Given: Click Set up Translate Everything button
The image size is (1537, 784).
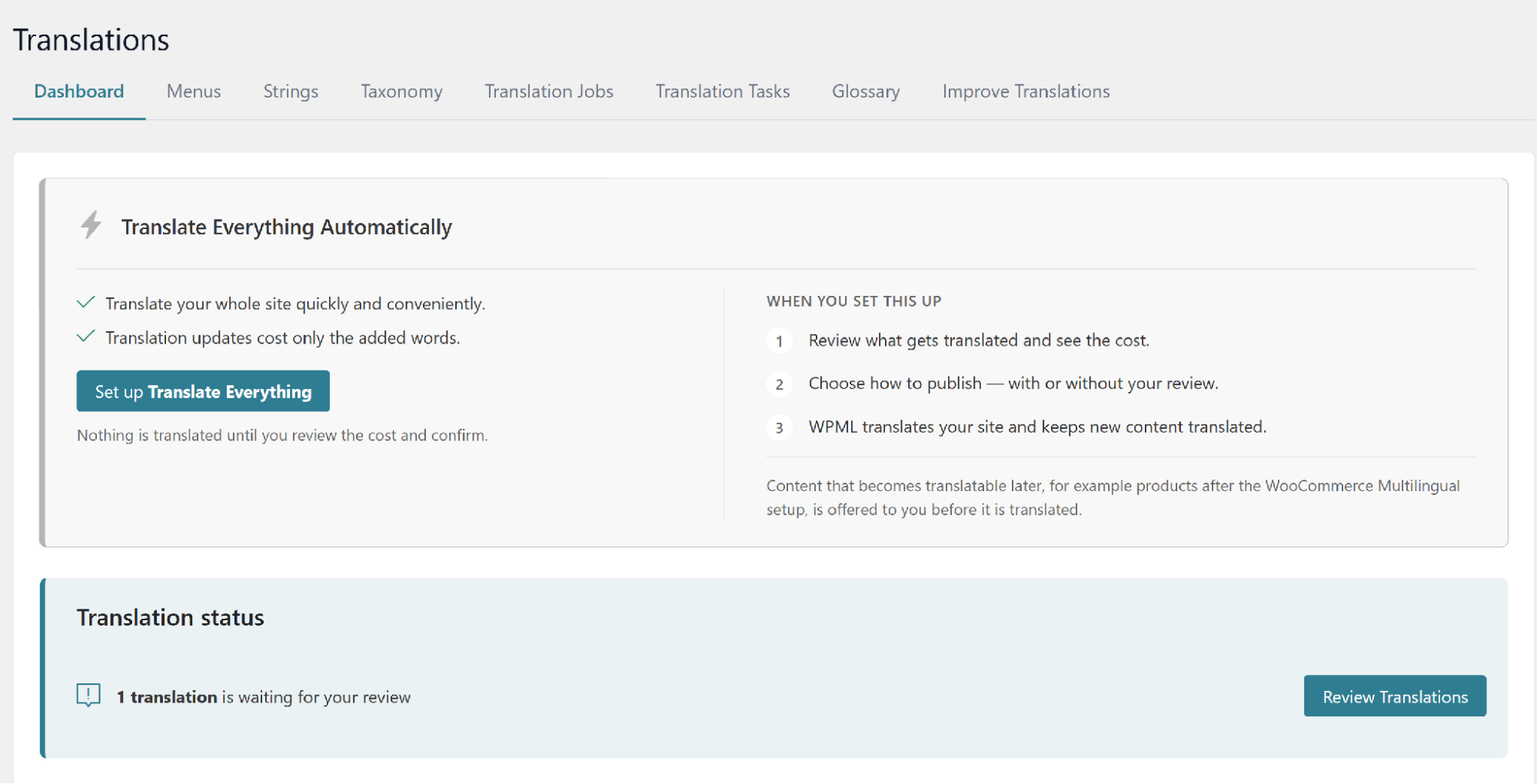Looking at the screenshot, I should click(203, 391).
